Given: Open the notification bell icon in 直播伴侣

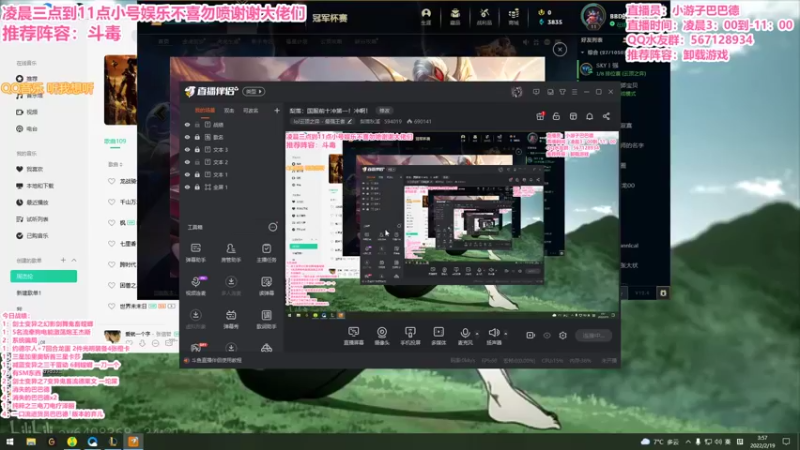Looking at the screenshot, I should click(589, 116).
